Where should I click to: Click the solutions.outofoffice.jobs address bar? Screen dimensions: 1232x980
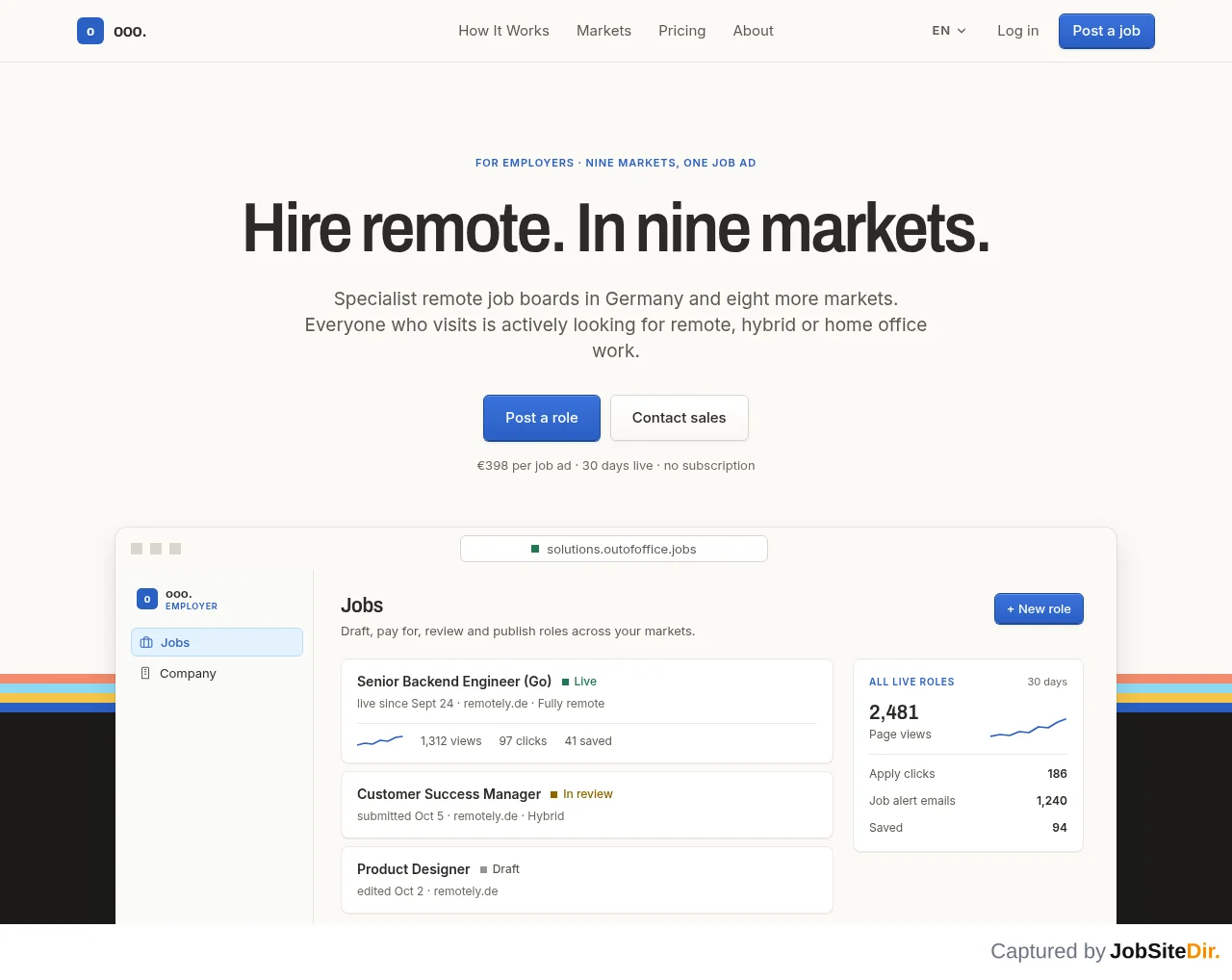pyautogui.click(x=614, y=549)
